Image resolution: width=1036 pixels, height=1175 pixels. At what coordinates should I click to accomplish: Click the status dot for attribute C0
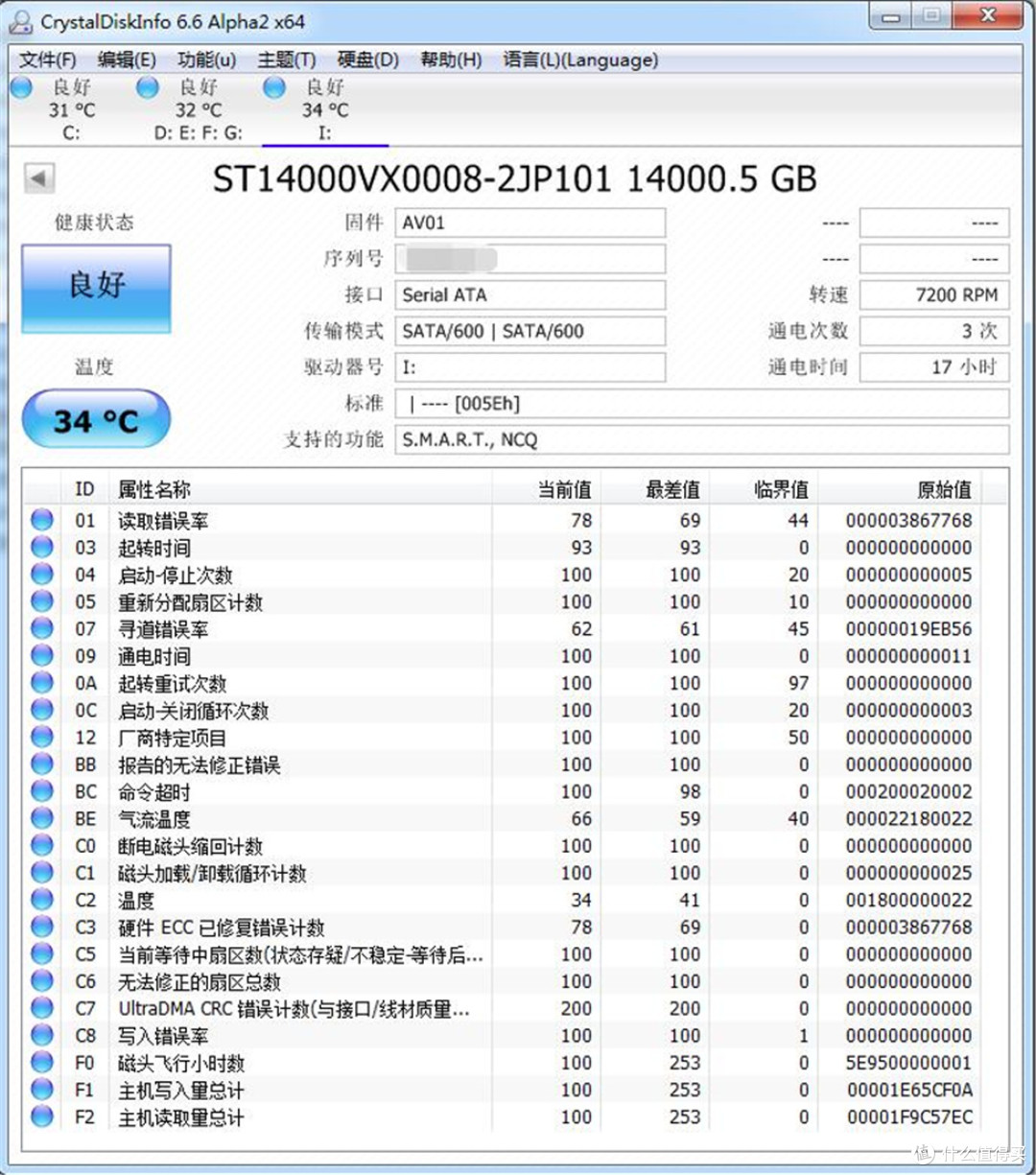pos(42,845)
